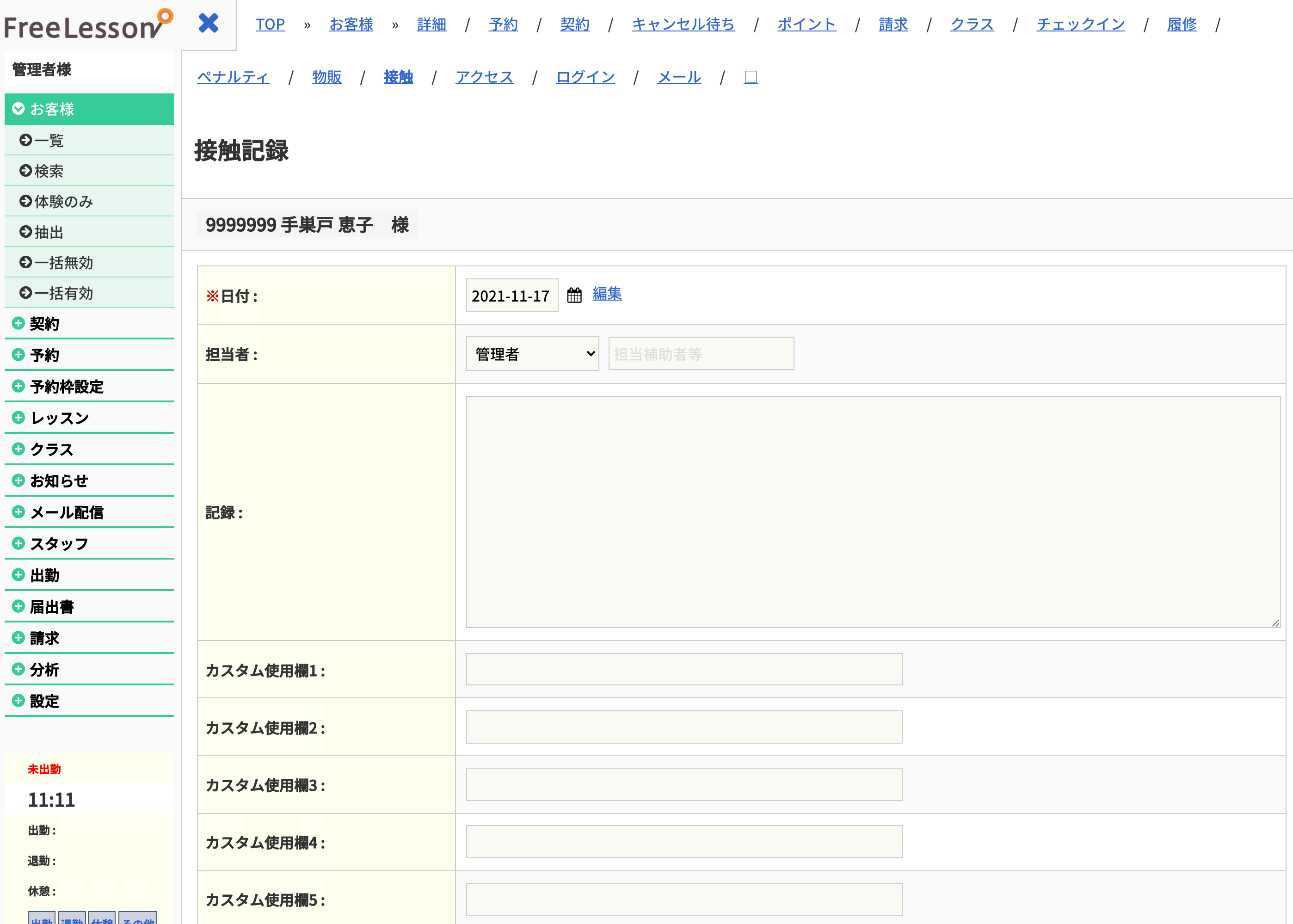Focus the 担当補助者等 input field
The image size is (1293, 924).
(x=701, y=353)
